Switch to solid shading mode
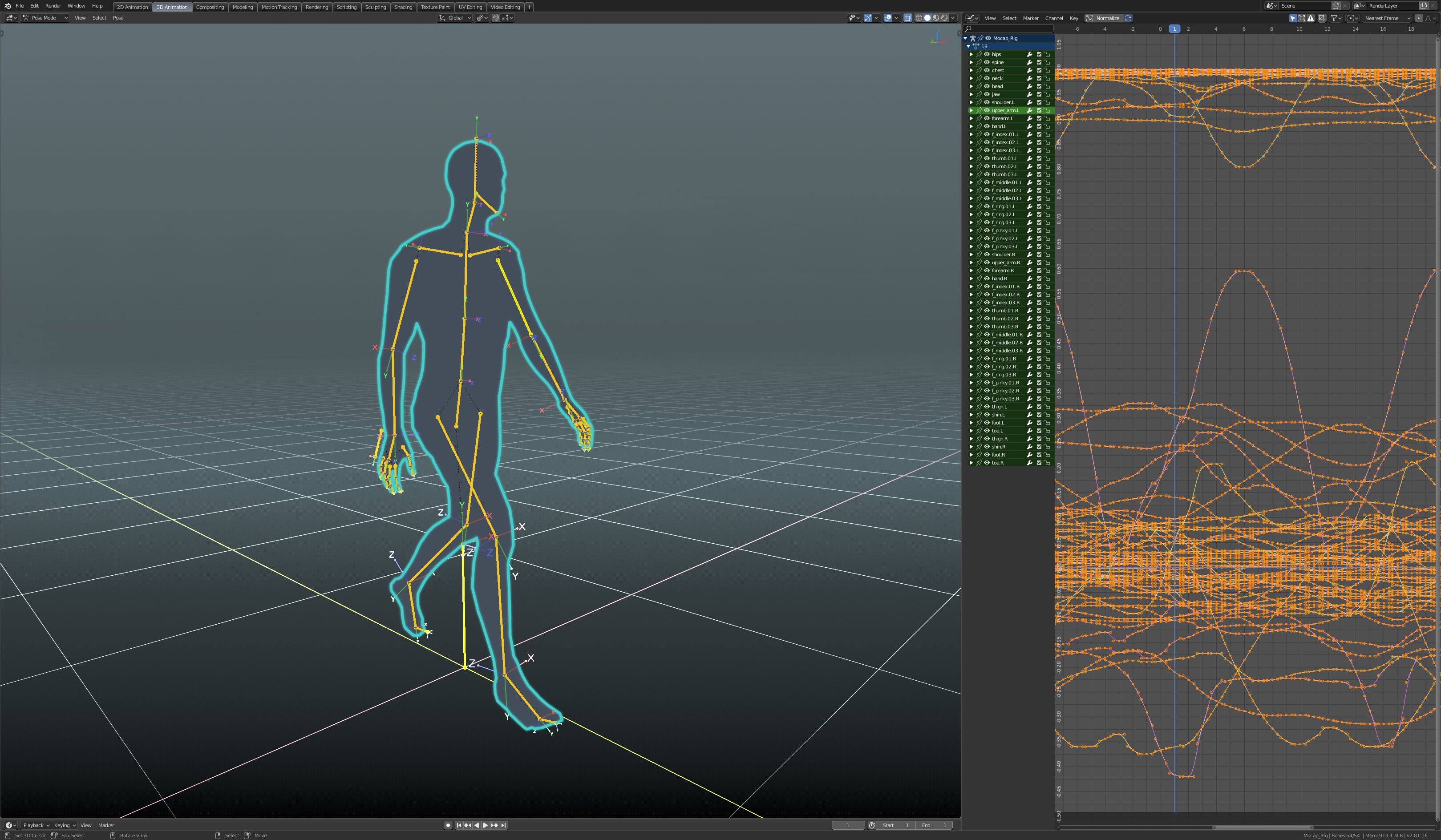The height and width of the screenshot is (840, 1441). tap(927, 18)
